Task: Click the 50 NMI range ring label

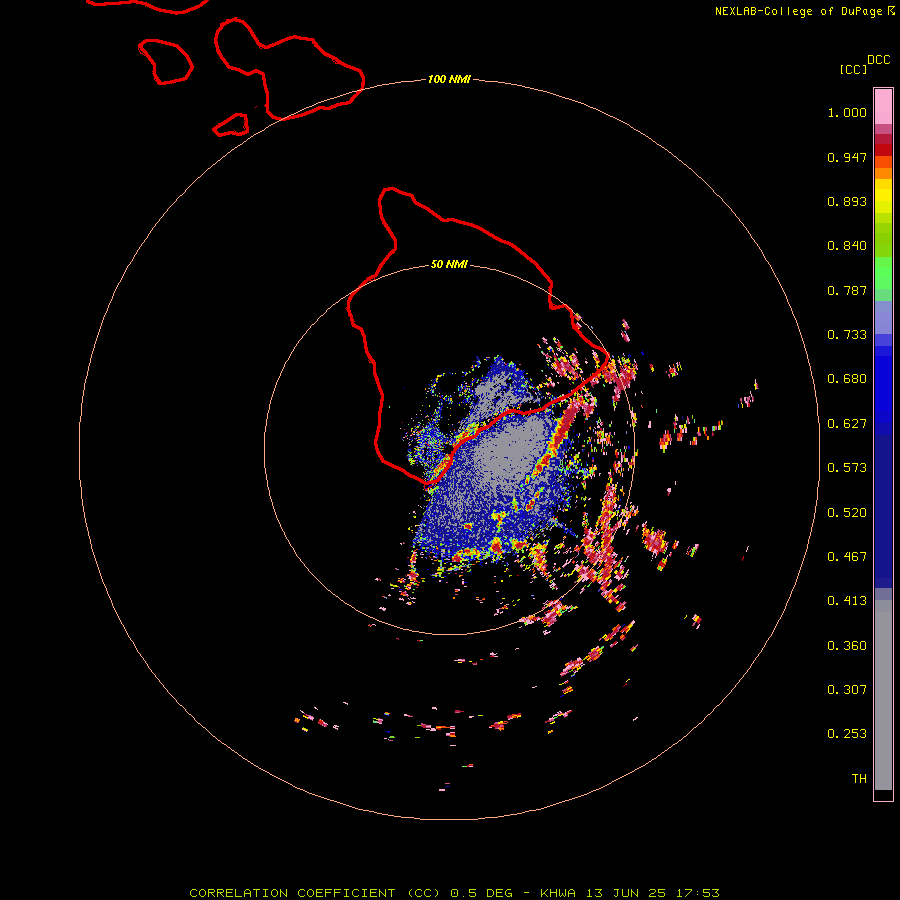Action: 449,264
